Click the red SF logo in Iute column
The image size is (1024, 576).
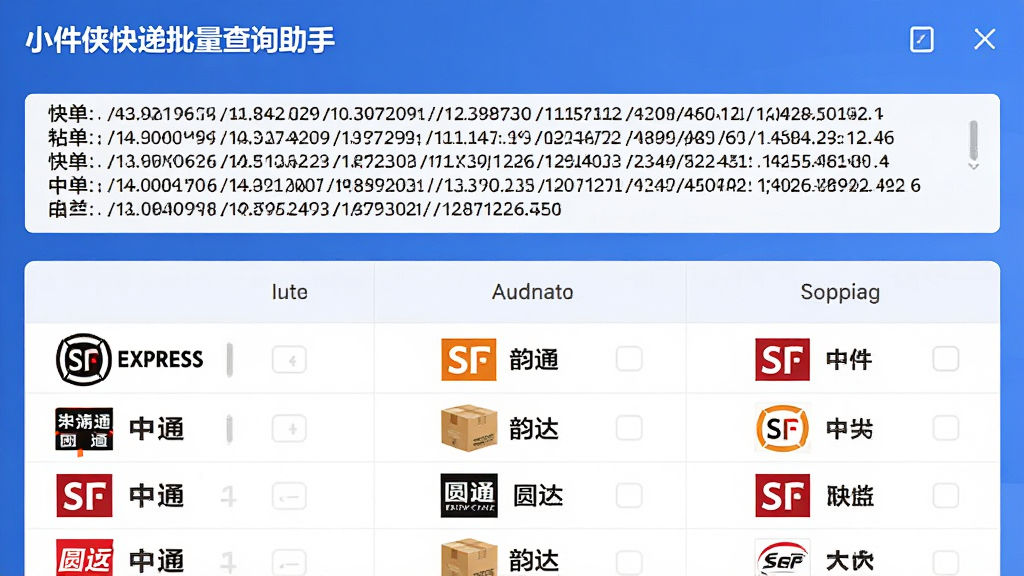84,496
